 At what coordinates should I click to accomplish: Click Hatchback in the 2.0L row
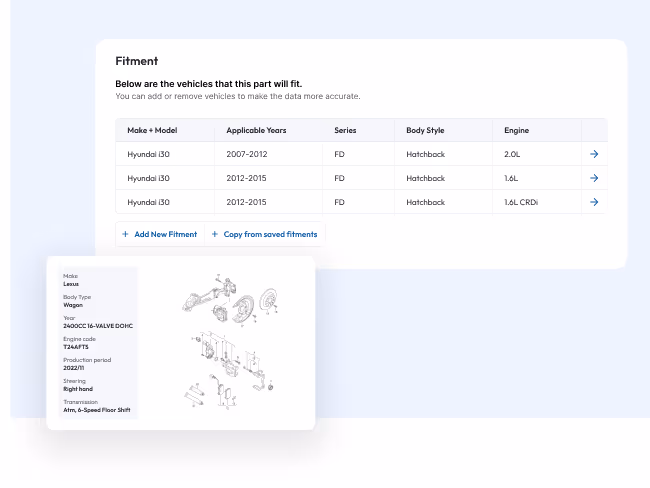(x=425, y=154)
